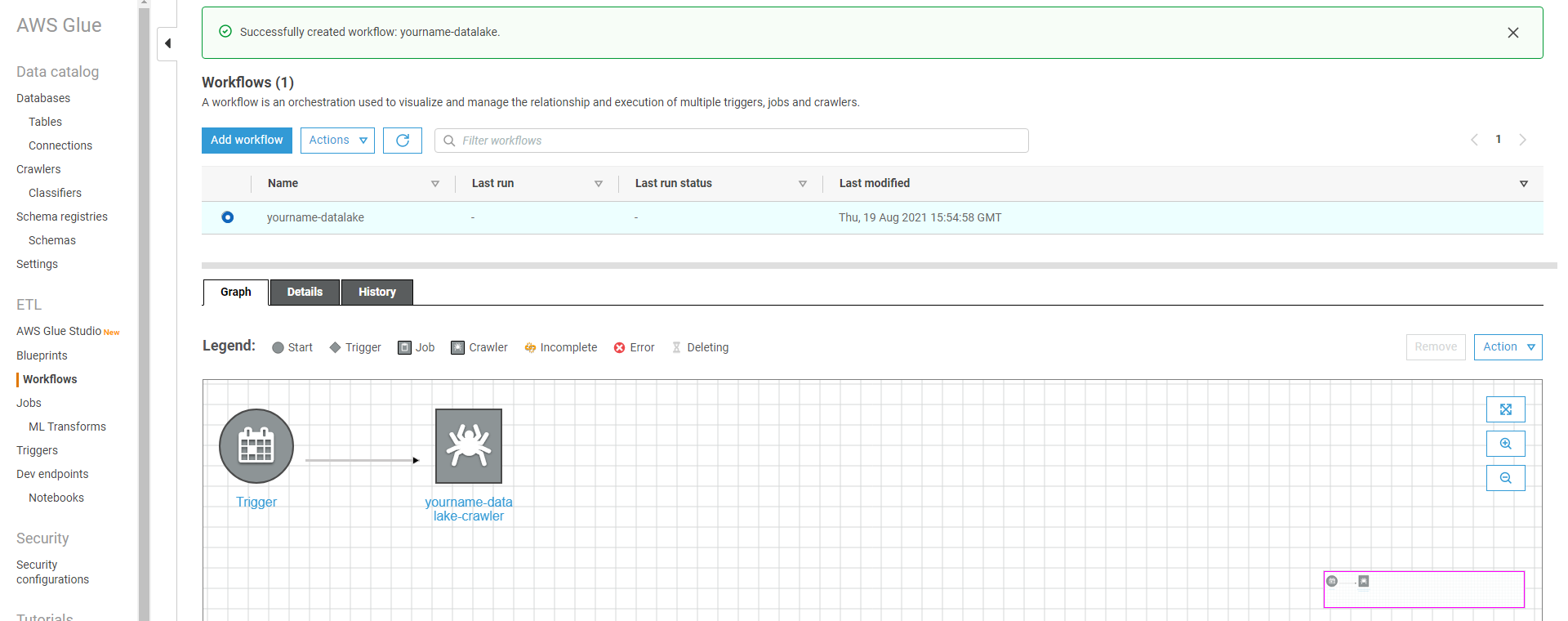Switch to the Details tab

305,292
